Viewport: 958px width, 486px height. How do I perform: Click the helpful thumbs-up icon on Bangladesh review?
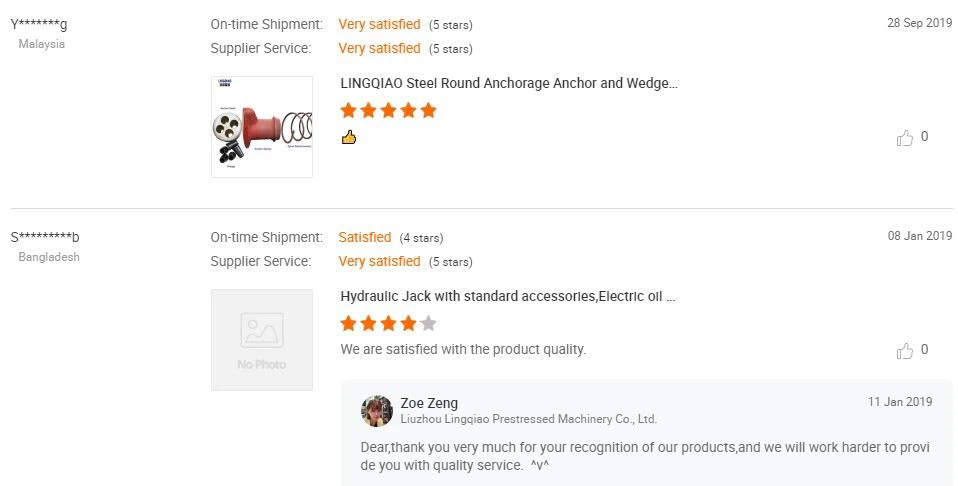[905, 351]
